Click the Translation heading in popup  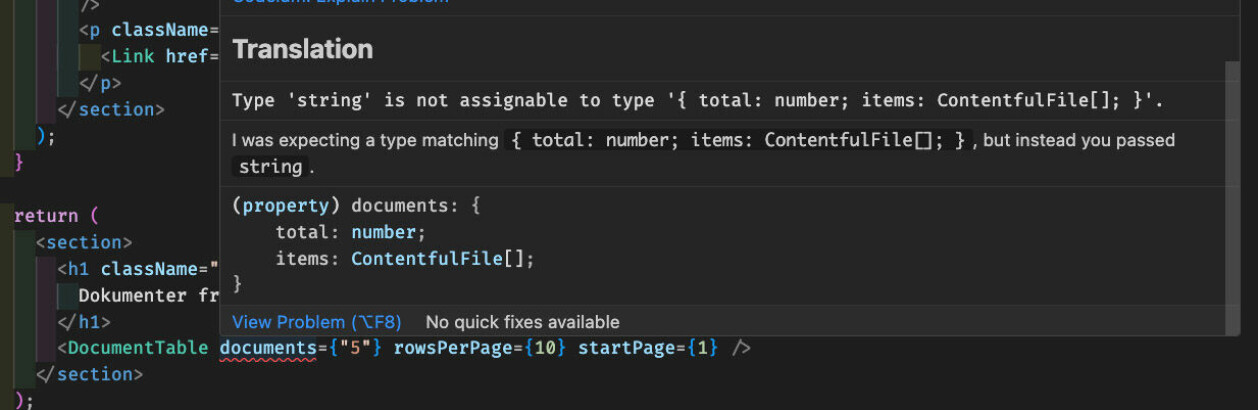302,49
